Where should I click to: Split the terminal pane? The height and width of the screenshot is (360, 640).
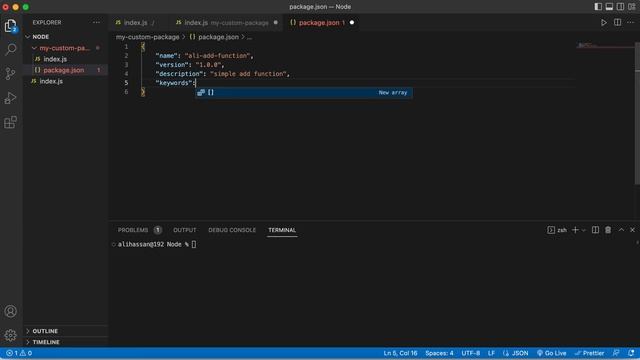click(596, 230)
